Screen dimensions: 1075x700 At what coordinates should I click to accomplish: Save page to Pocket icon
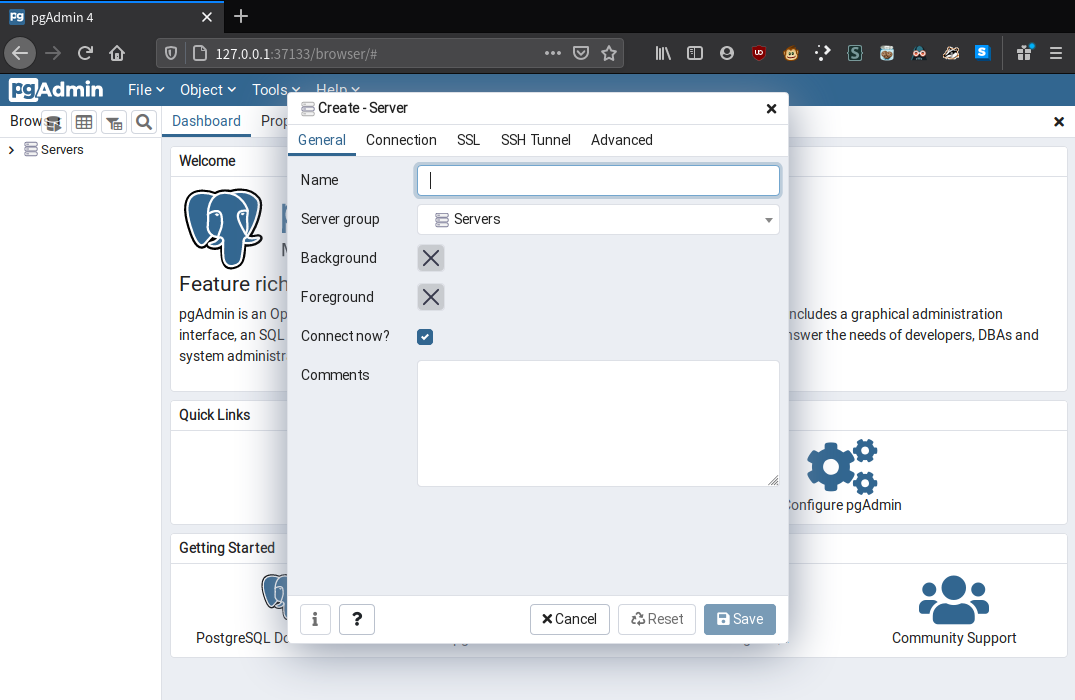click(581, 53)
